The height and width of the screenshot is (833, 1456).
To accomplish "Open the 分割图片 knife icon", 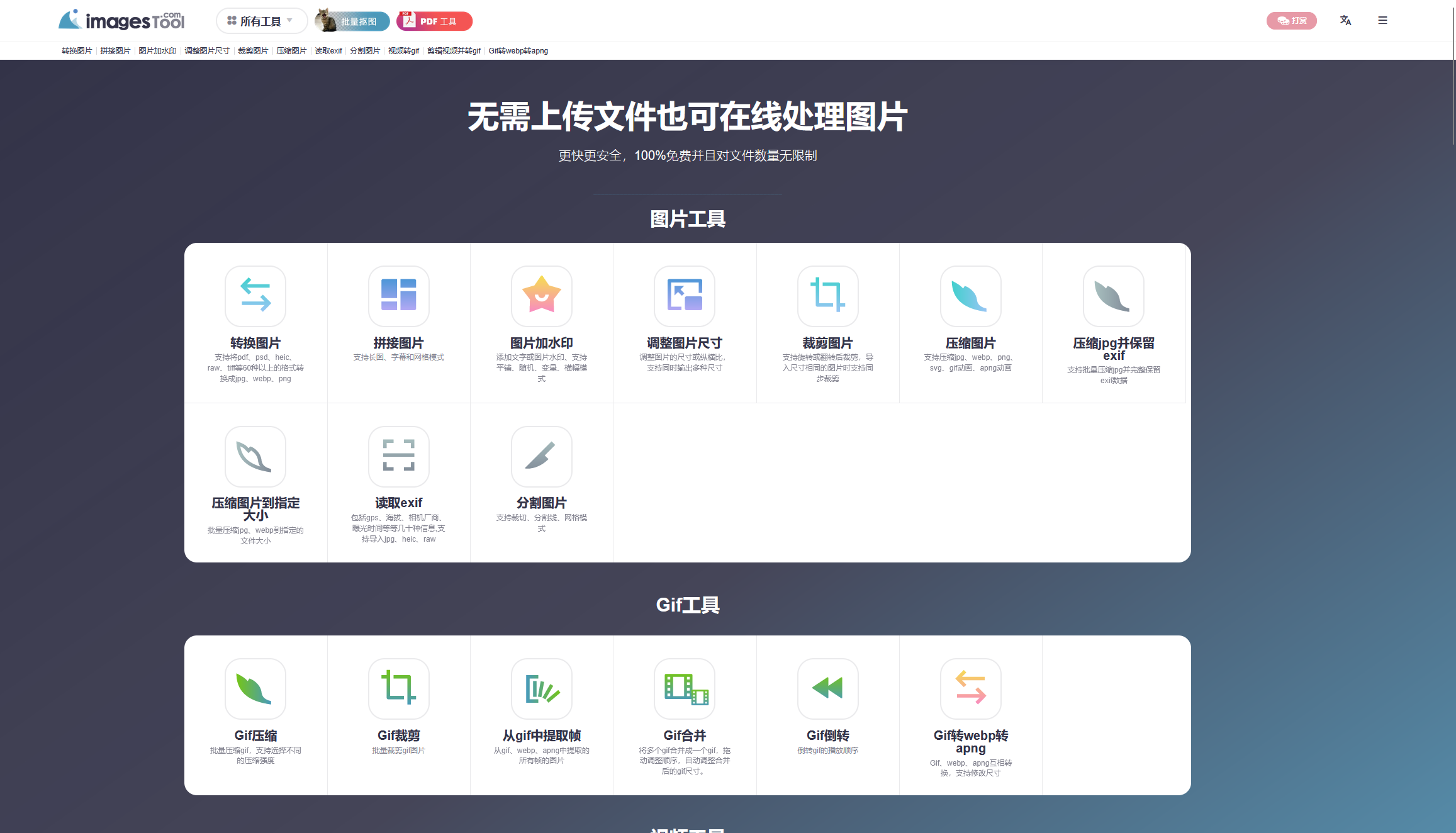I will click(541, 456).
